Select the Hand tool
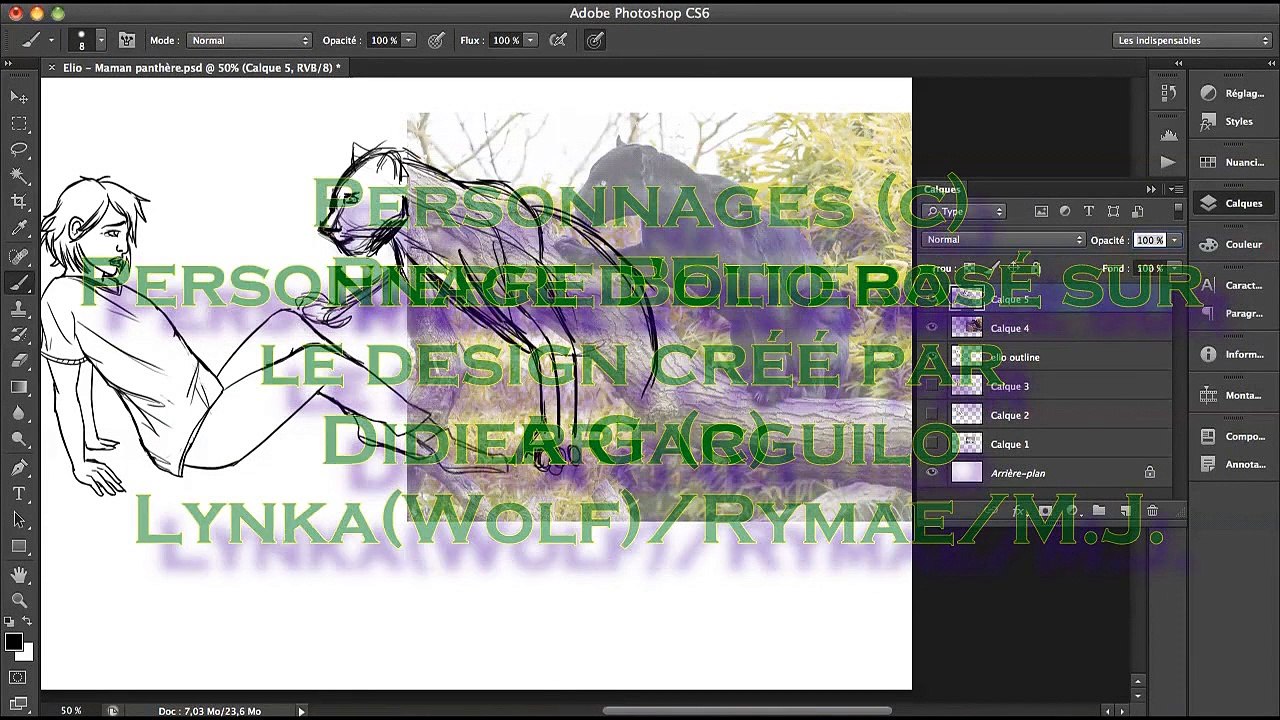The image size is (1280, 720). [x=19, y=575]
